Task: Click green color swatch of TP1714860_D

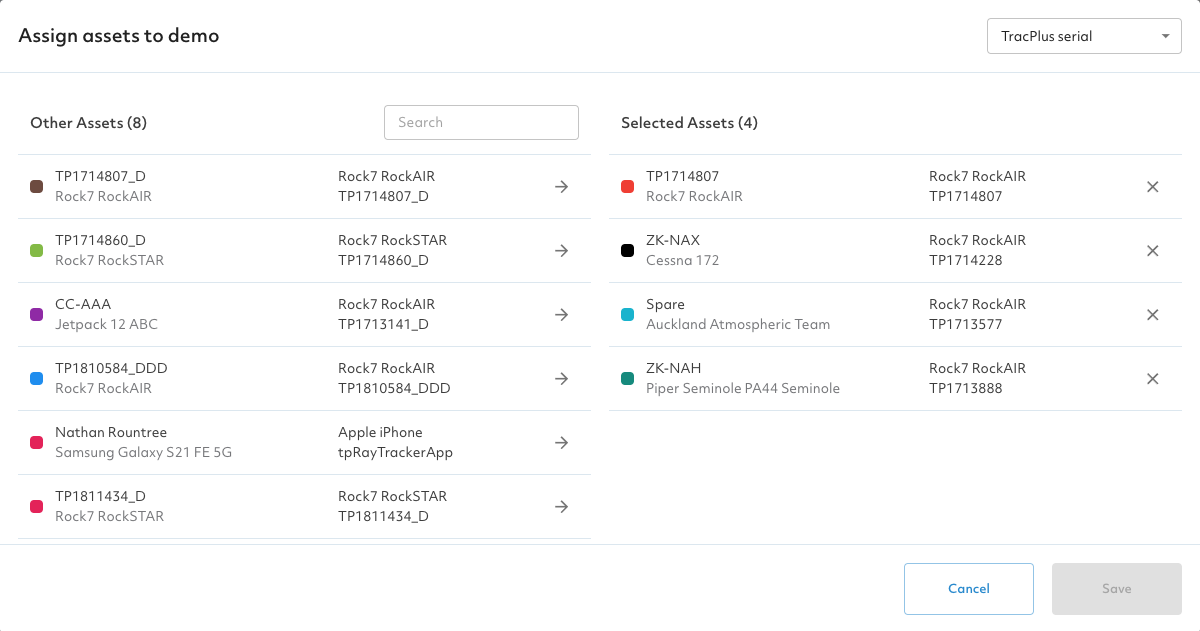Action: 37,251
